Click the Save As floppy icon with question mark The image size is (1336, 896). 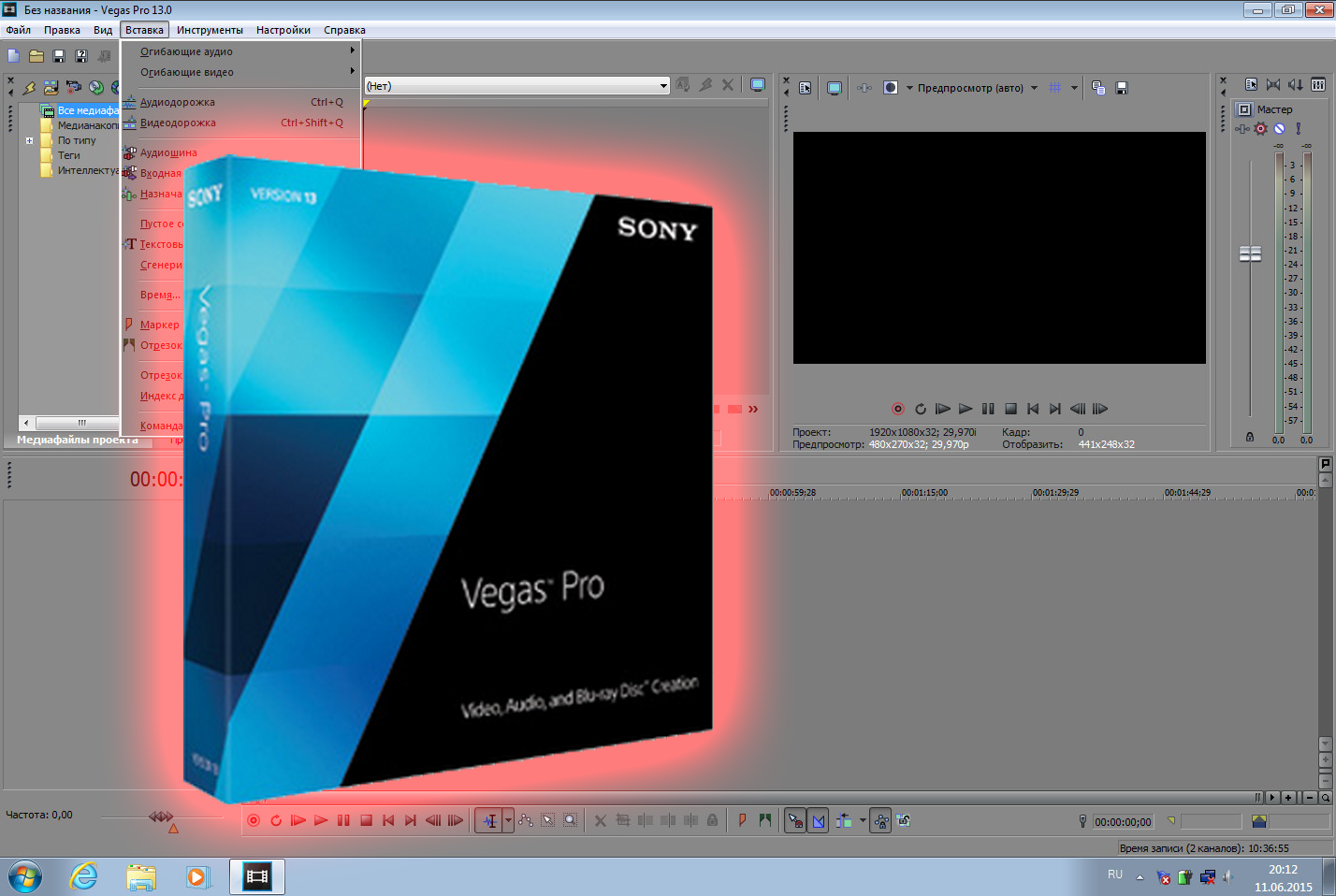81,56
